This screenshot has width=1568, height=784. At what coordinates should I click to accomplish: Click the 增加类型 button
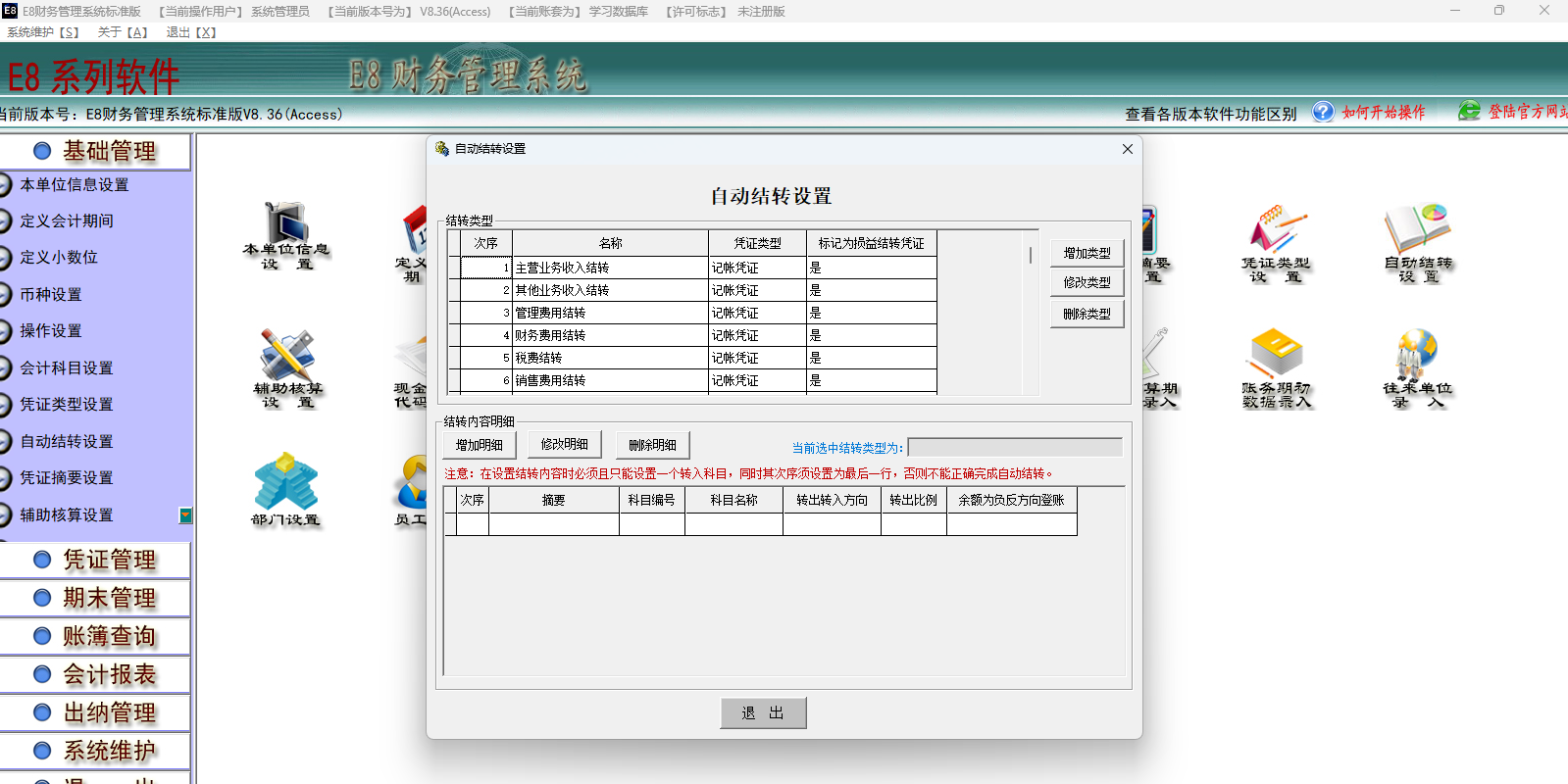click(x=1087, y=253)
